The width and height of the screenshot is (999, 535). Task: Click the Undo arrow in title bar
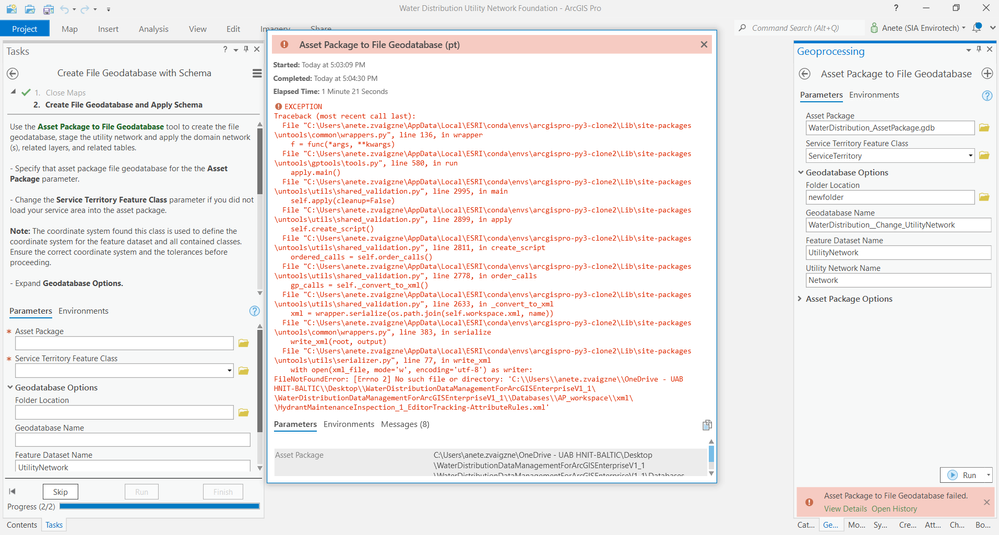[64, 9]
